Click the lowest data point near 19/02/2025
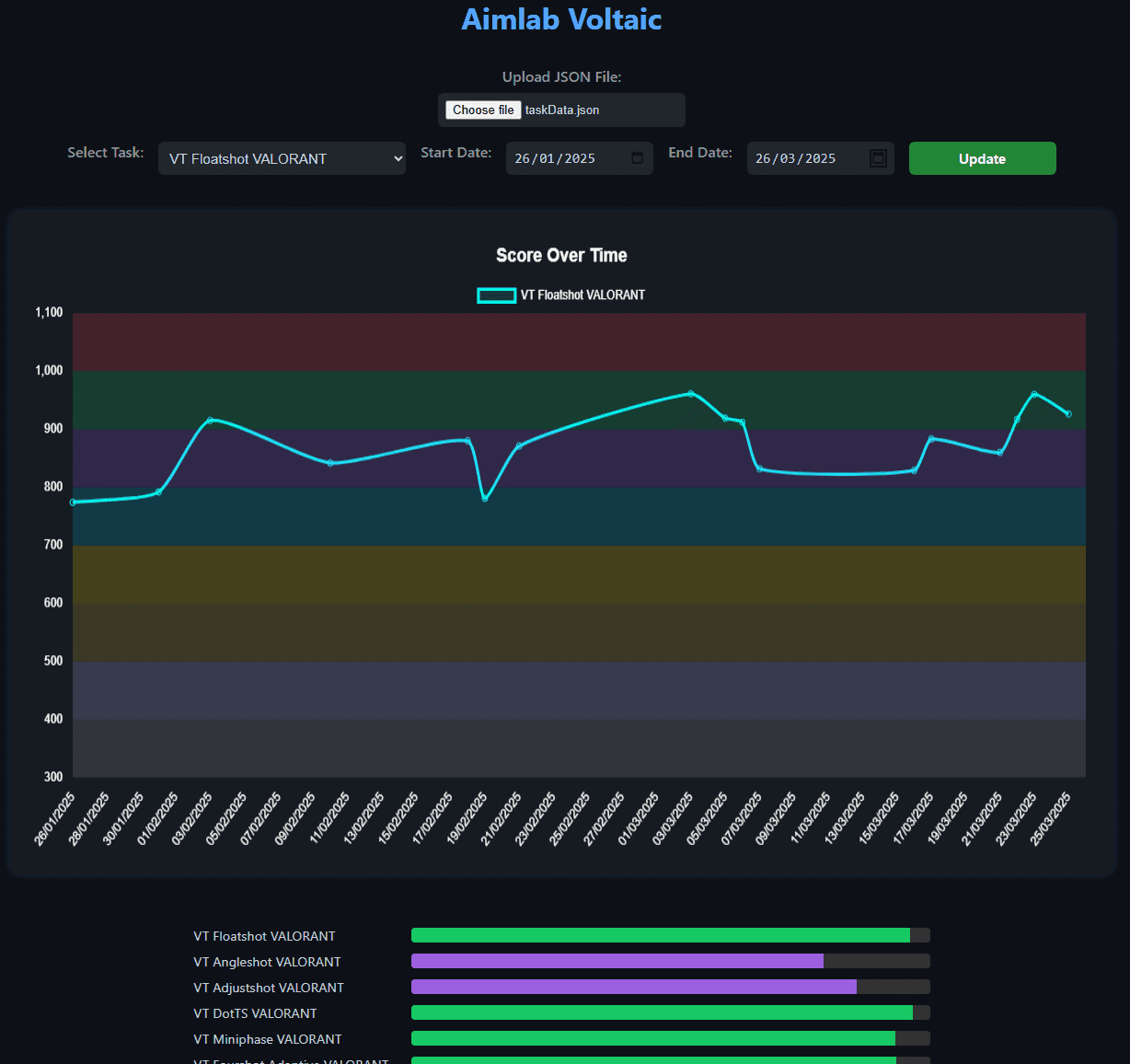This screenshot has width=1130, height=1064. coord(485,499)
